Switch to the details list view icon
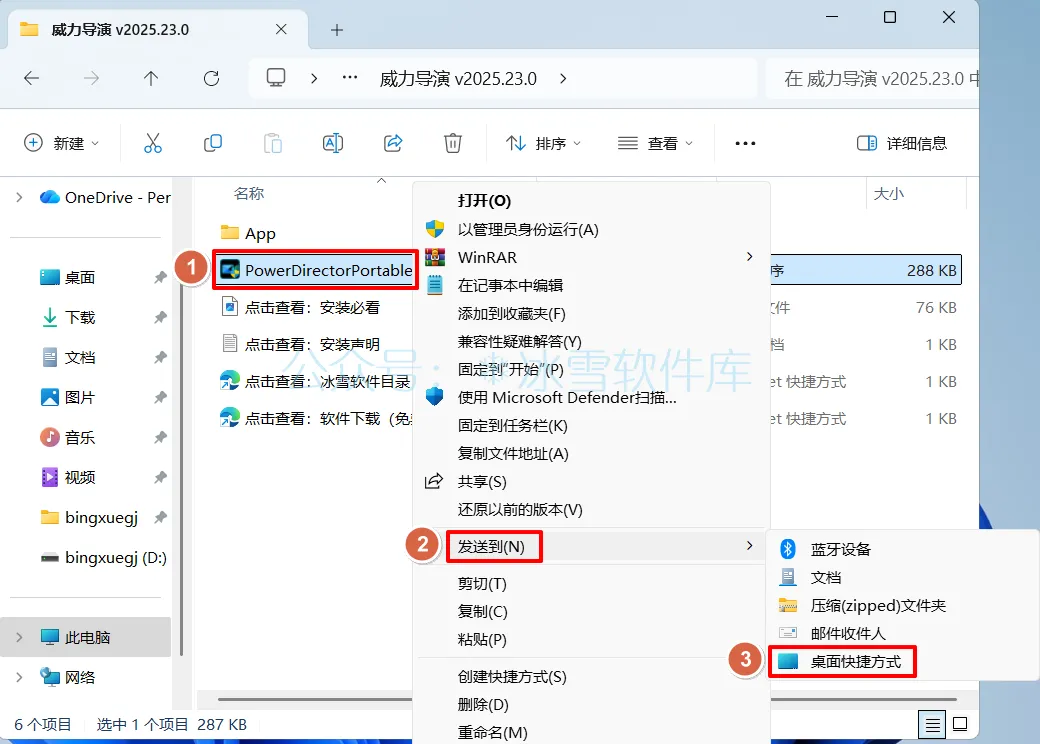The height and width of the screenshot is (744, 1040). [x=932, y=725]
